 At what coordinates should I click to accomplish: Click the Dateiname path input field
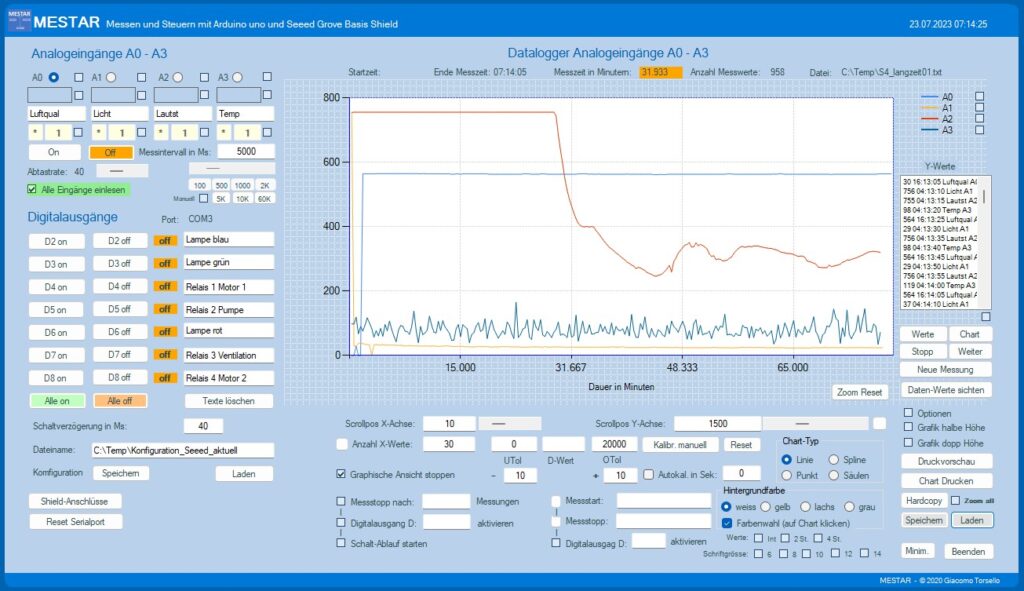pyautogui.click(x=181, y=450)
